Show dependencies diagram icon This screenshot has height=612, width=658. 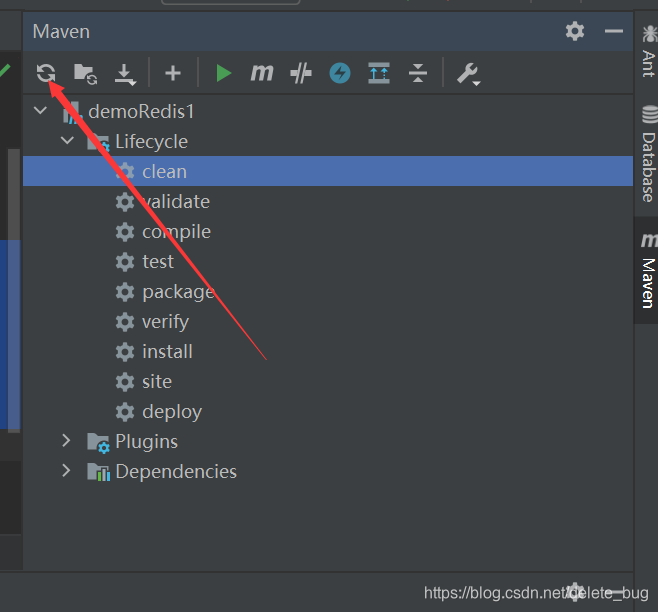click(x=379, y=73)
